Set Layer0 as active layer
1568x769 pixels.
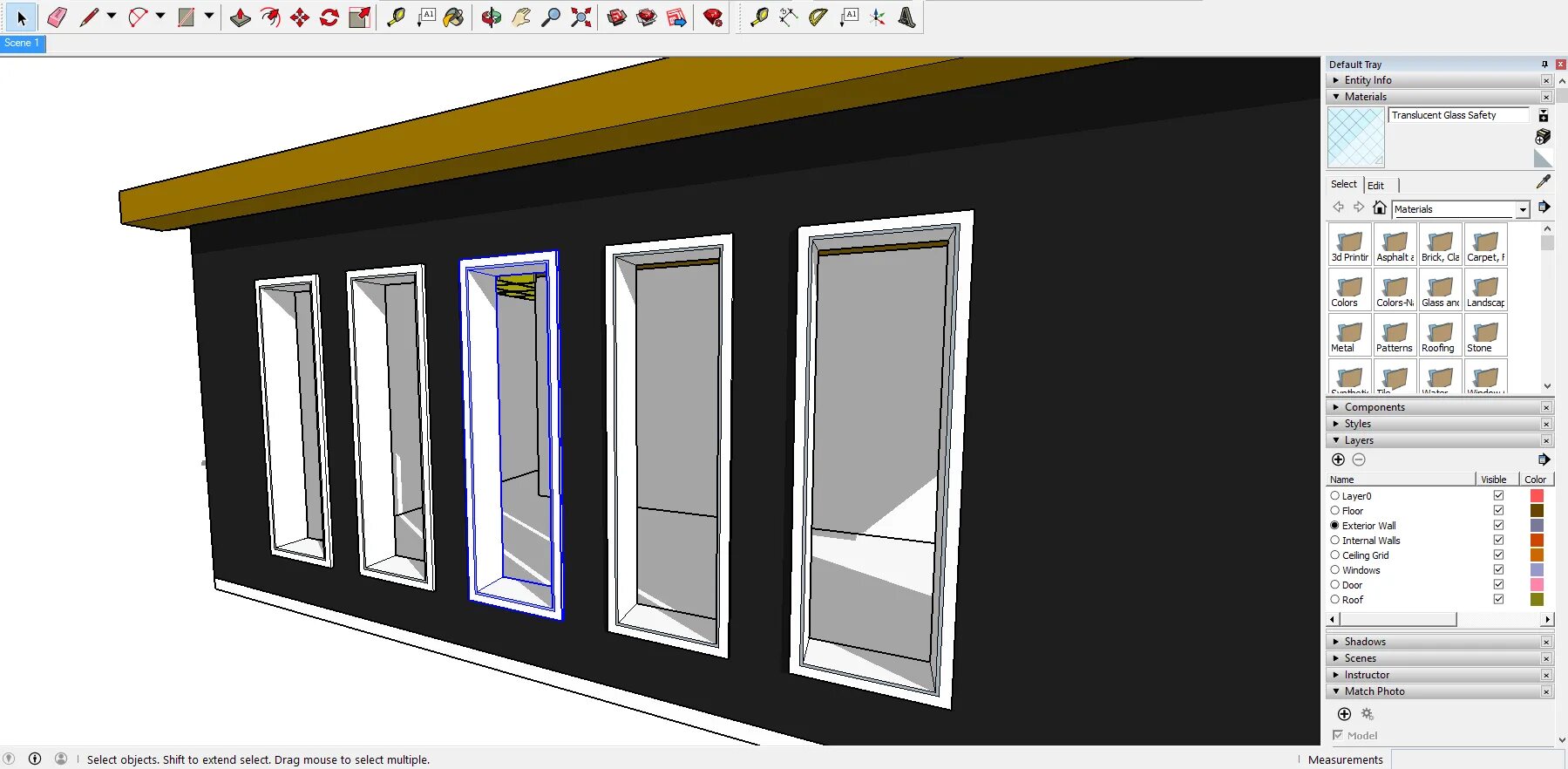(1334, 496)
